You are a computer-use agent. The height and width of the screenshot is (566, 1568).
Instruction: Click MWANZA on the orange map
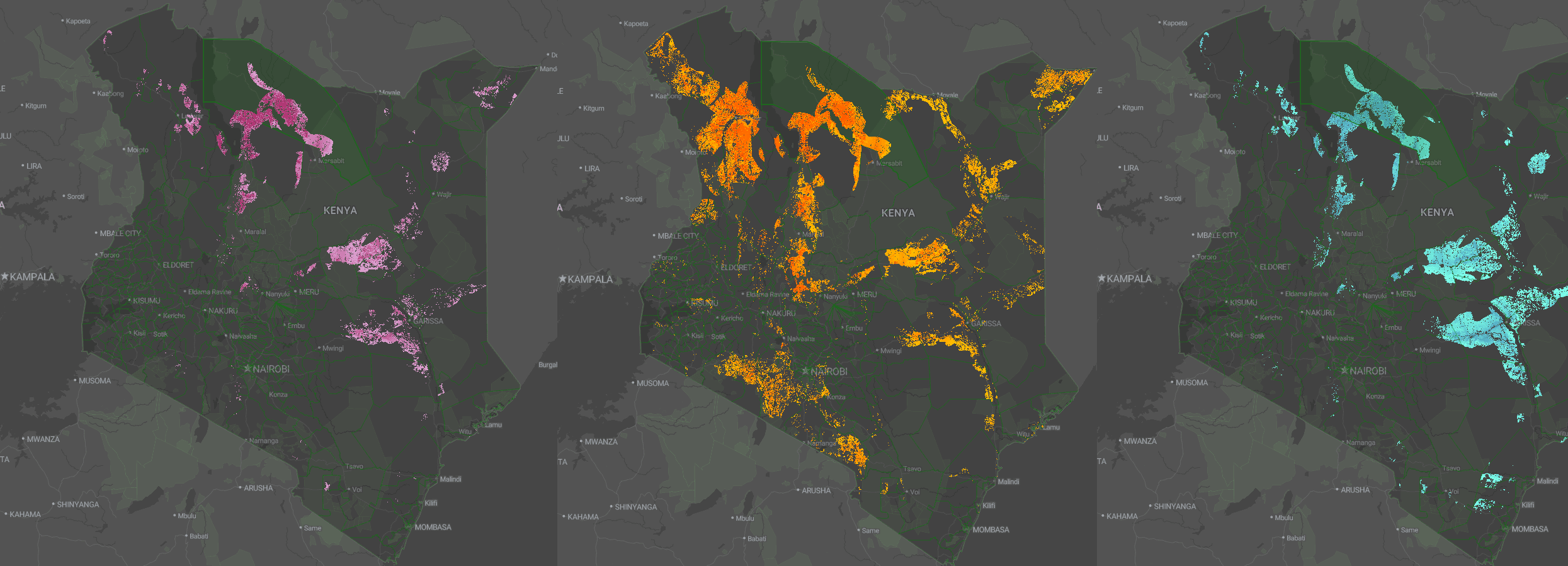601,442
